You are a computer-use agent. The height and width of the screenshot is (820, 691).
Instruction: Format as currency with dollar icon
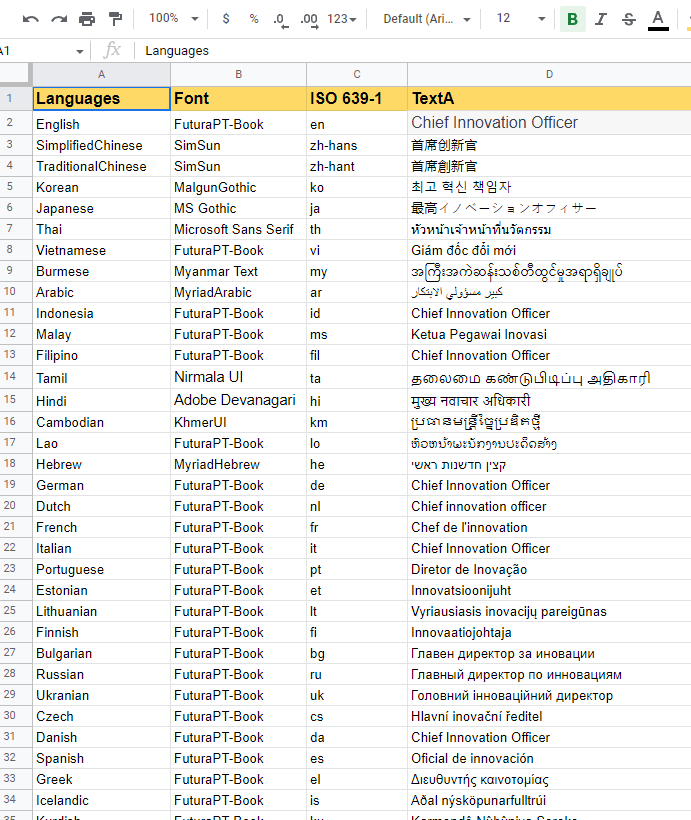(225, 19)
